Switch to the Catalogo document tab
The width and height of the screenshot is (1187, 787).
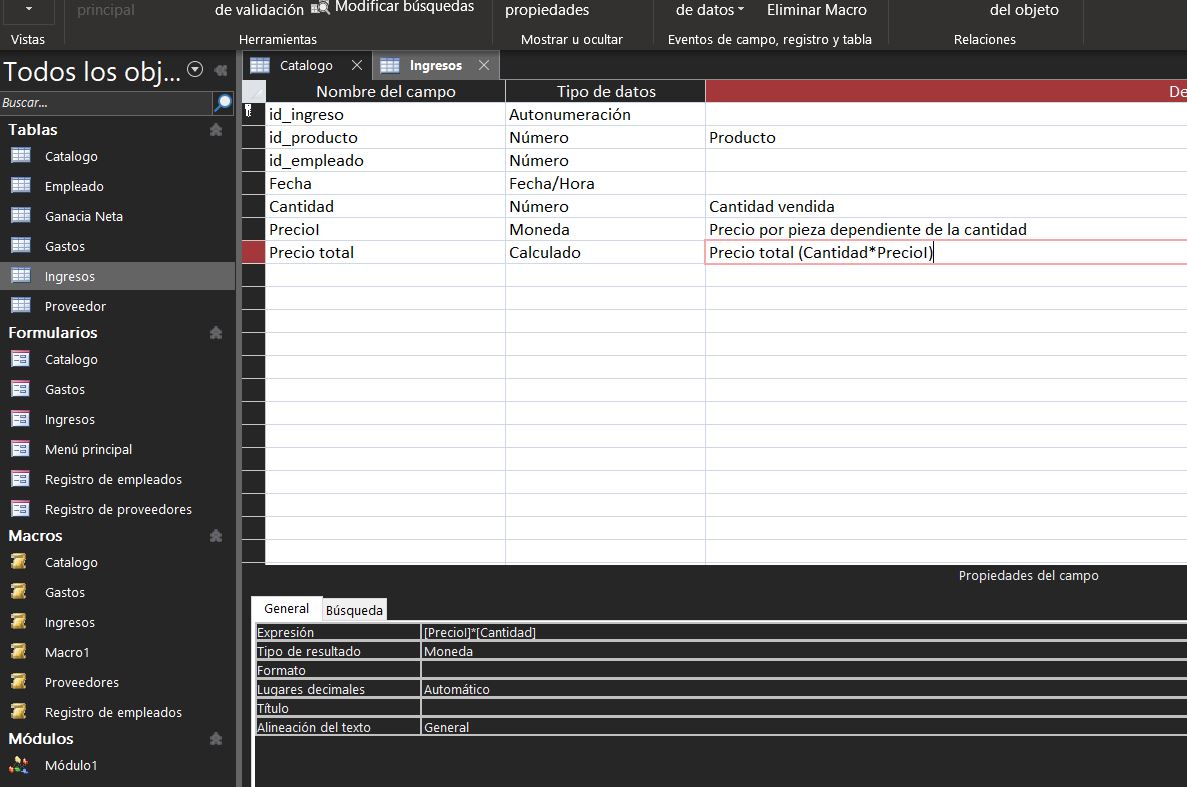[x=306, y=65]
